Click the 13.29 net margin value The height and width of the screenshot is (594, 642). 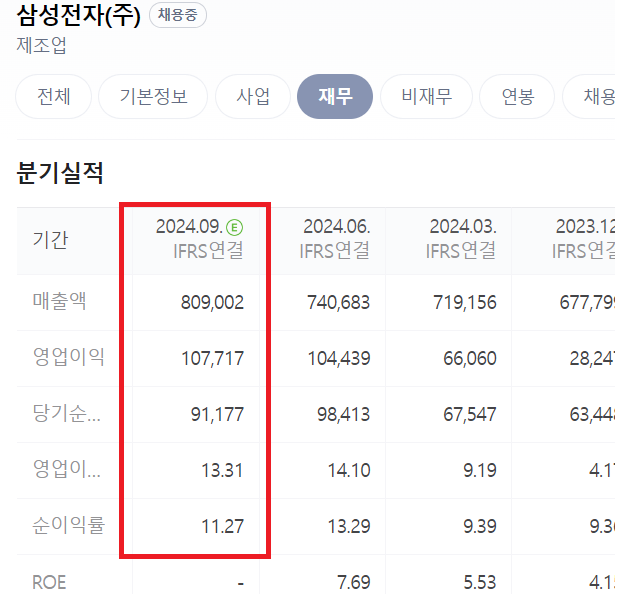tap(349, 526)
